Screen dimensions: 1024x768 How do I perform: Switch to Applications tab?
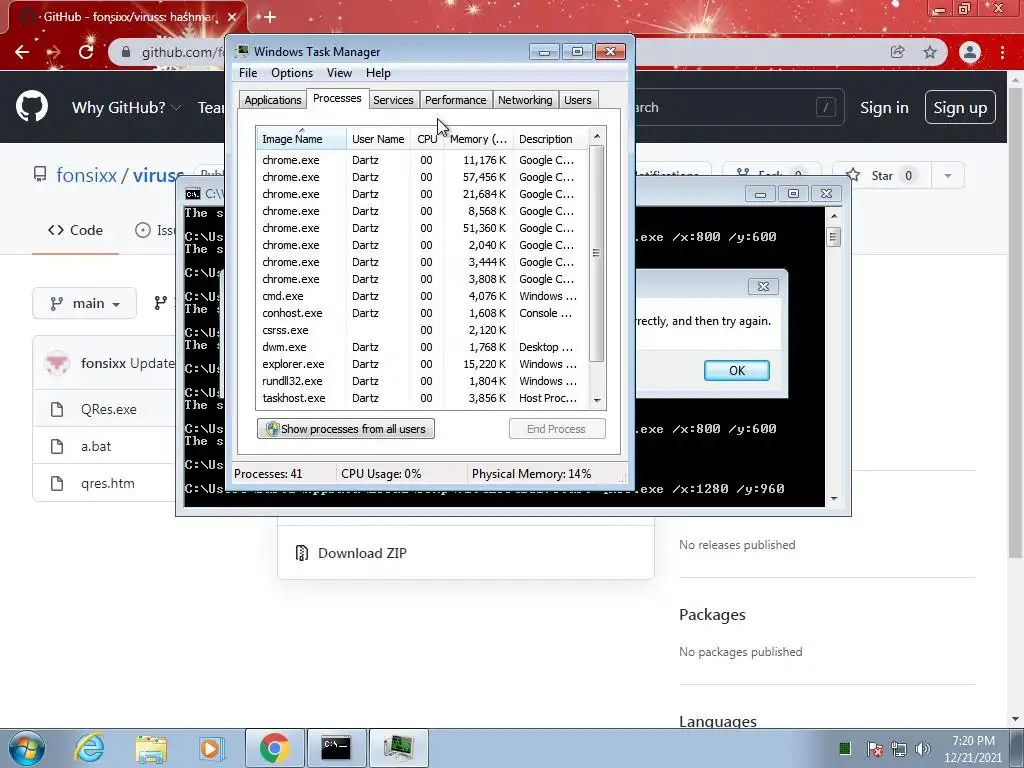(273, 100)
